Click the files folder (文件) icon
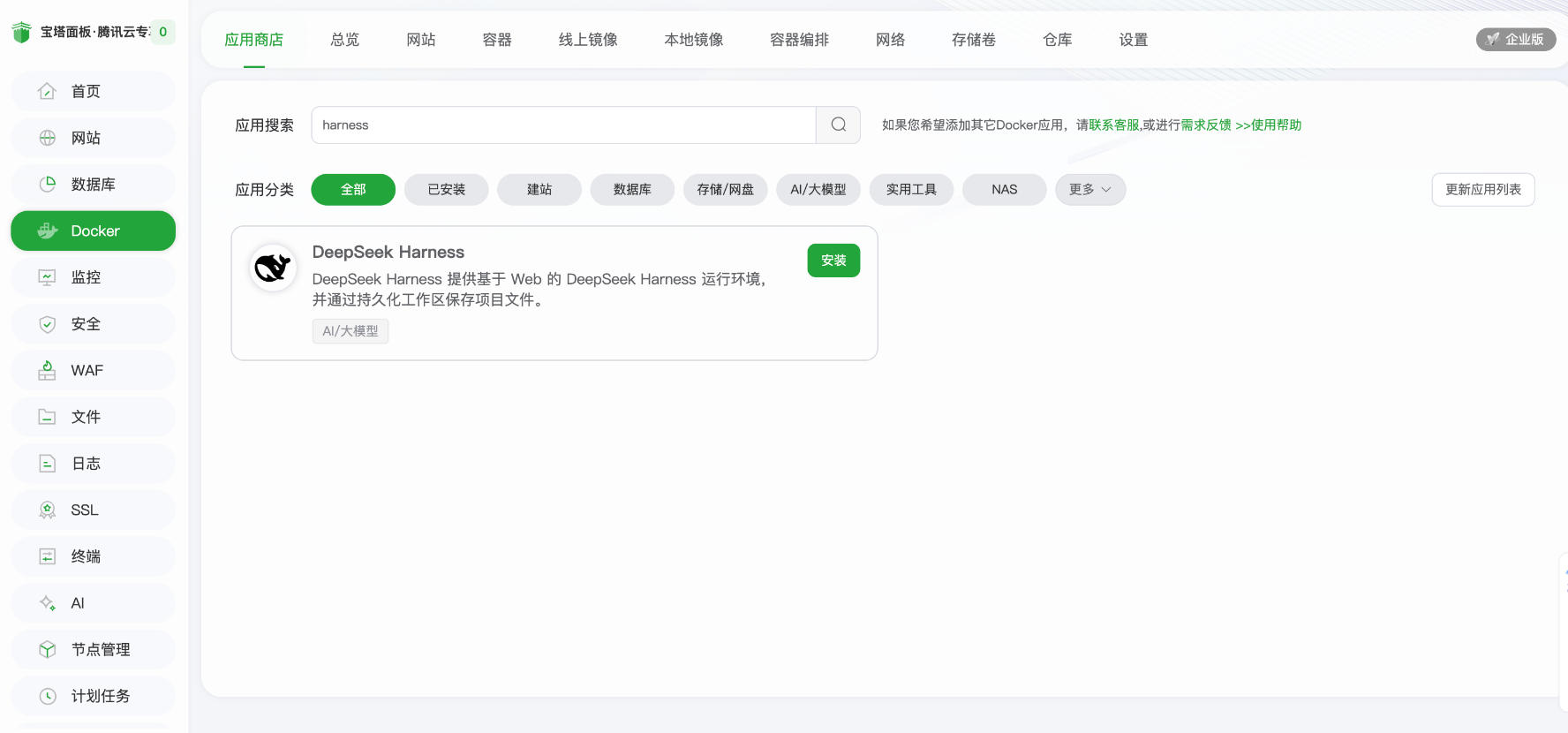 [x=48, y=417]
